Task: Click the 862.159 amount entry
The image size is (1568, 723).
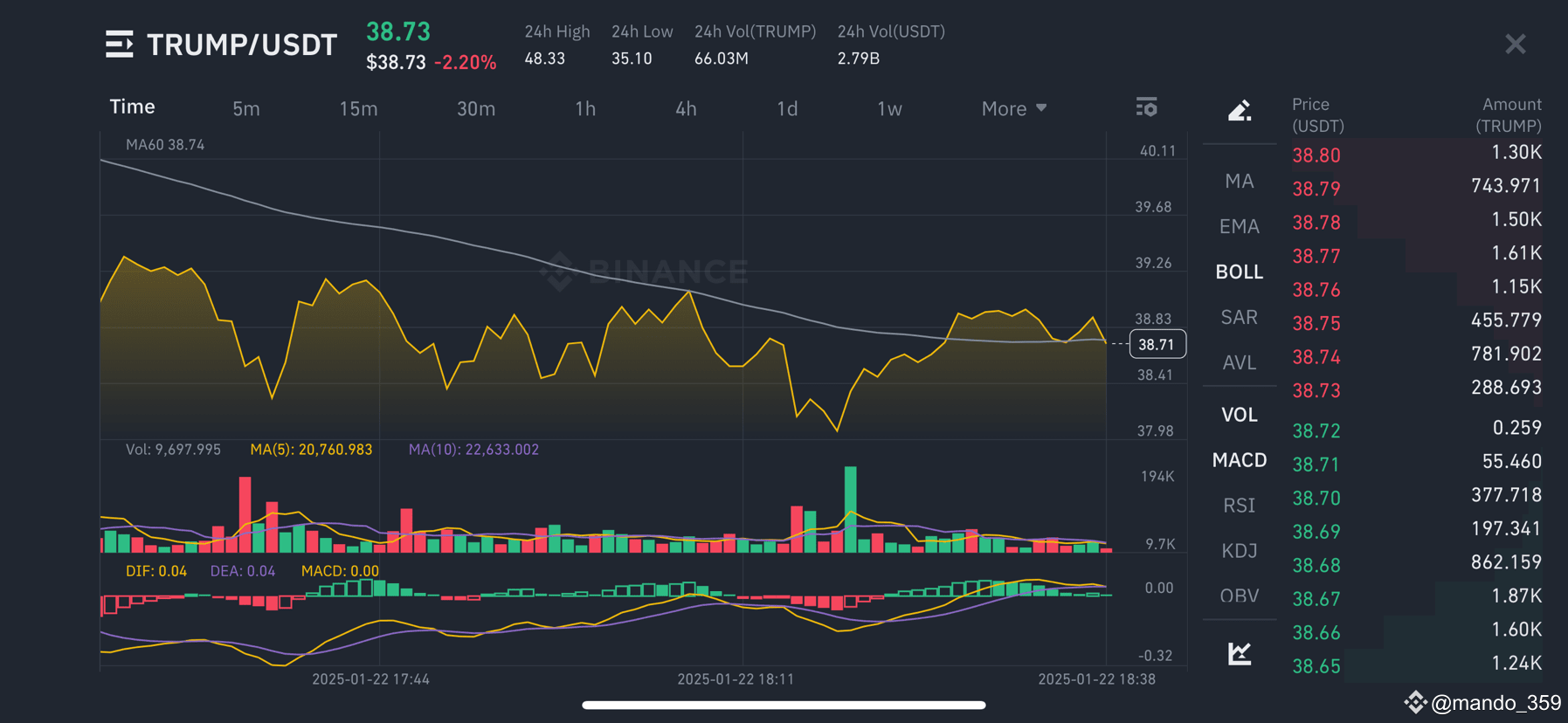Action: coord(1506,562)
